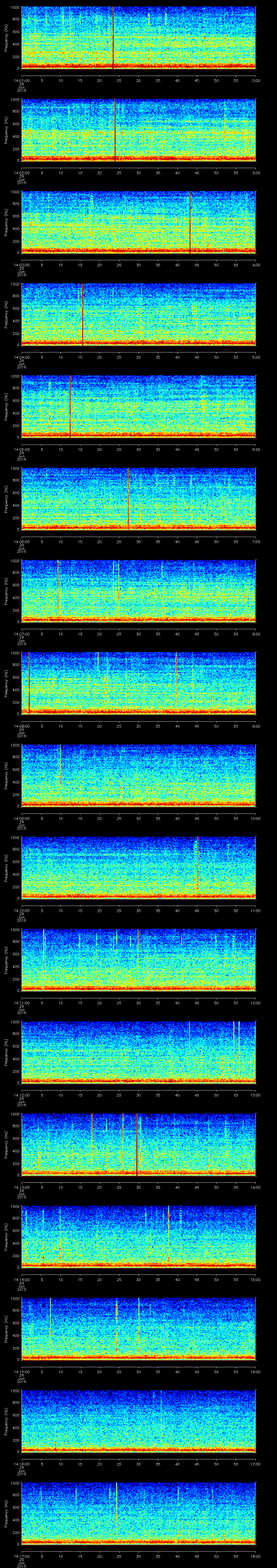Click the 3:00 end-time label

click(256, 173)
